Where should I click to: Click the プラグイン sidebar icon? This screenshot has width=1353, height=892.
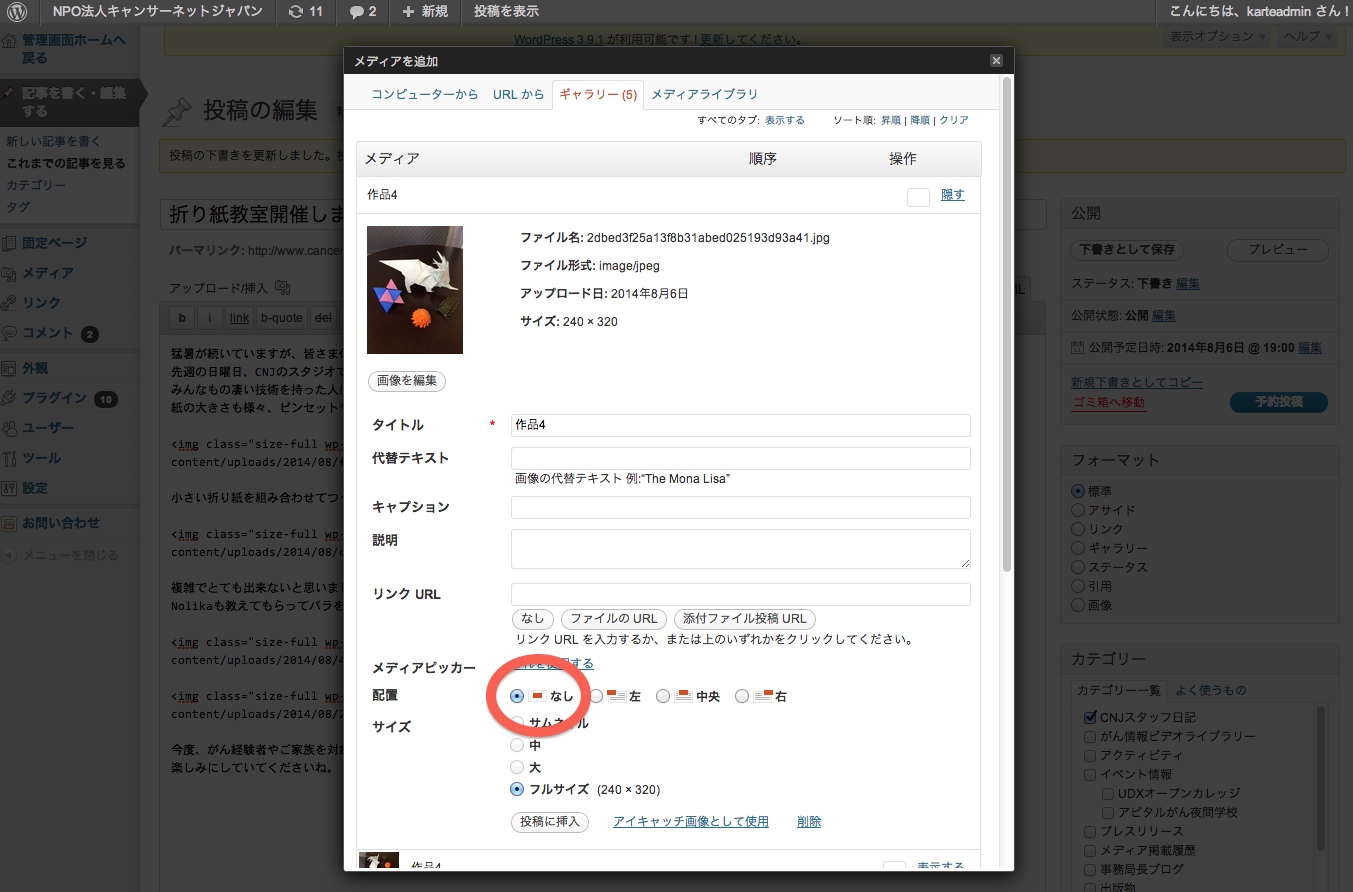coord(9,398)
